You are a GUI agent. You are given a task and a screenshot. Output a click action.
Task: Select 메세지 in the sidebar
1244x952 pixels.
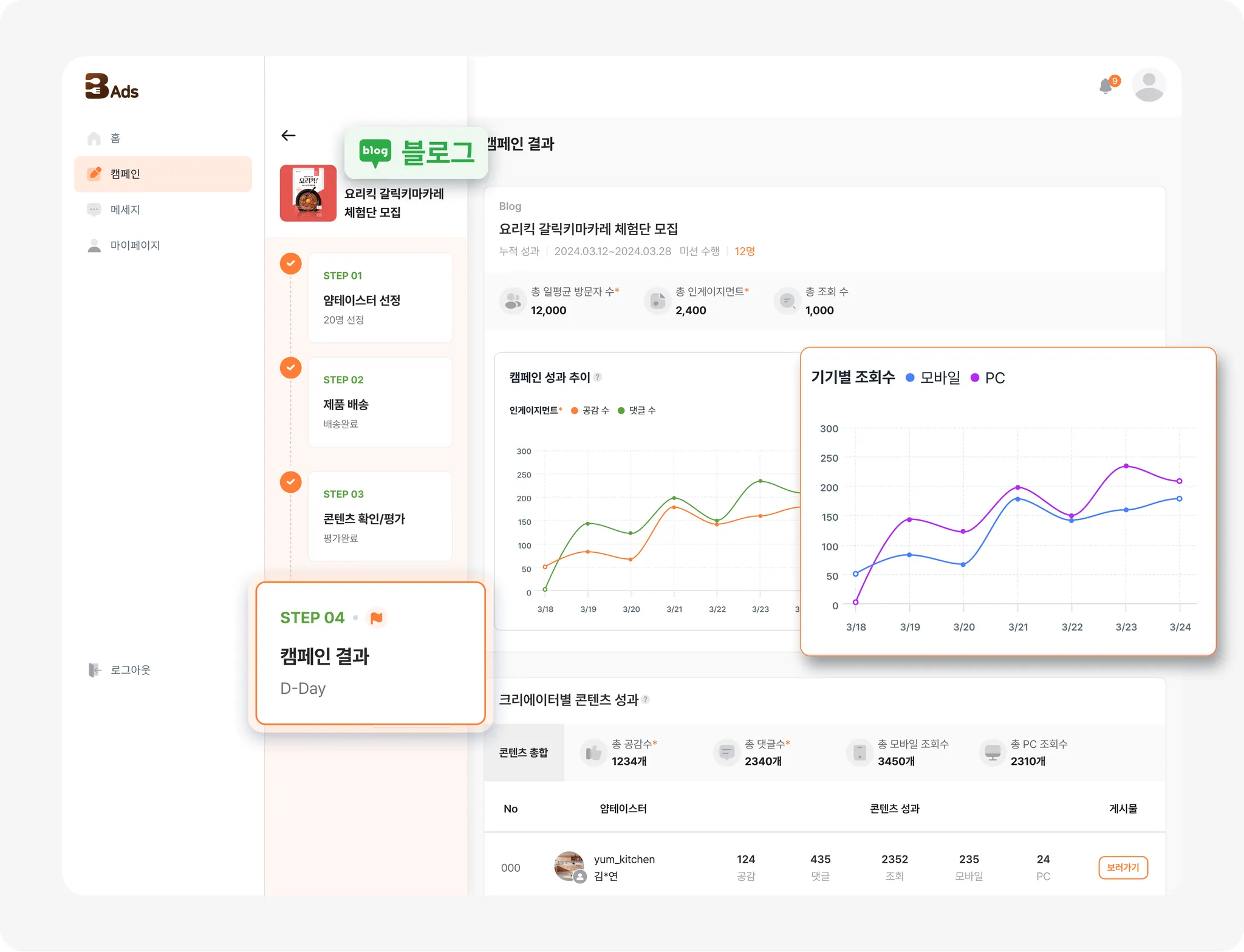[125, 210]
